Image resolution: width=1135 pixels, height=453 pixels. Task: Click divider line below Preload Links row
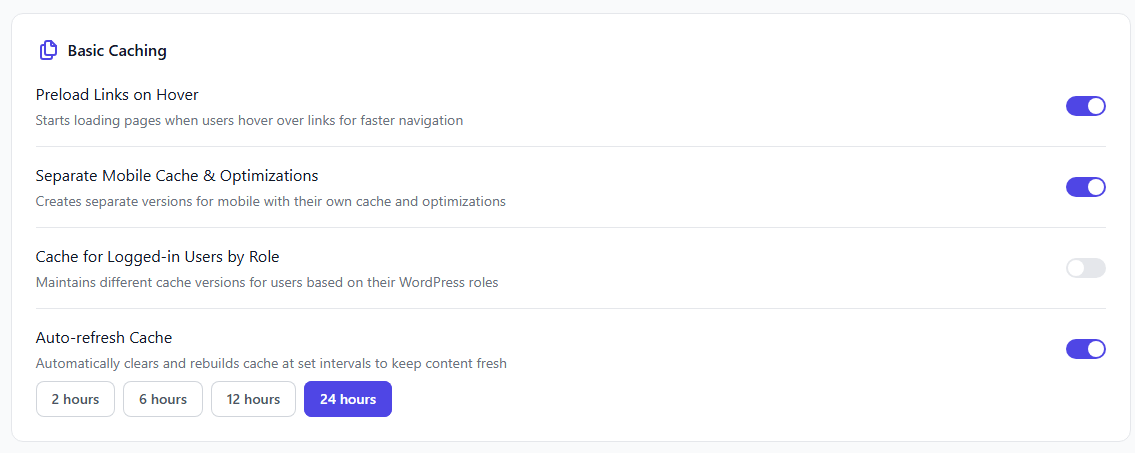(570, 147)
